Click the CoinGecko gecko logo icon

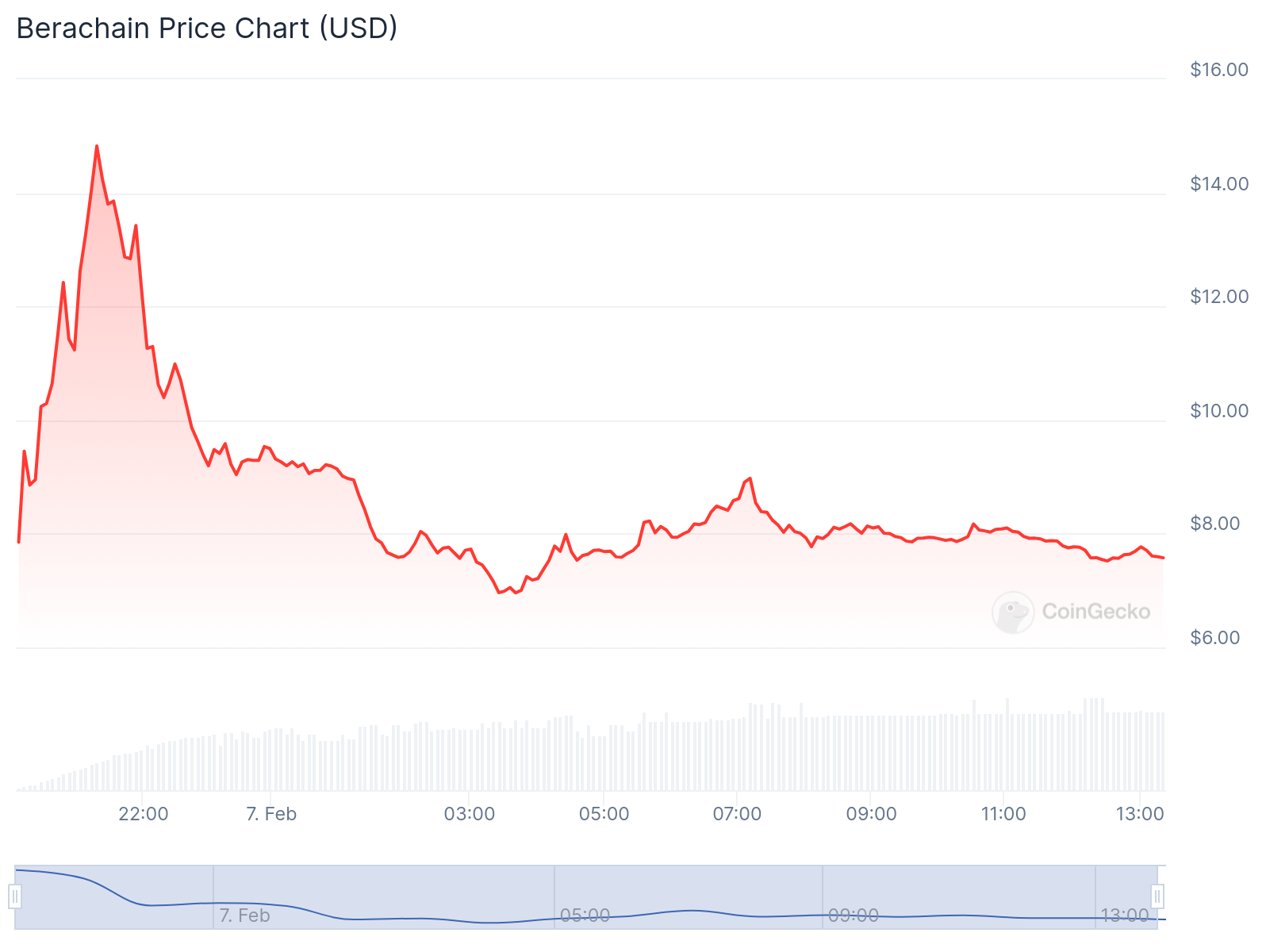(x=1013, y=612)
